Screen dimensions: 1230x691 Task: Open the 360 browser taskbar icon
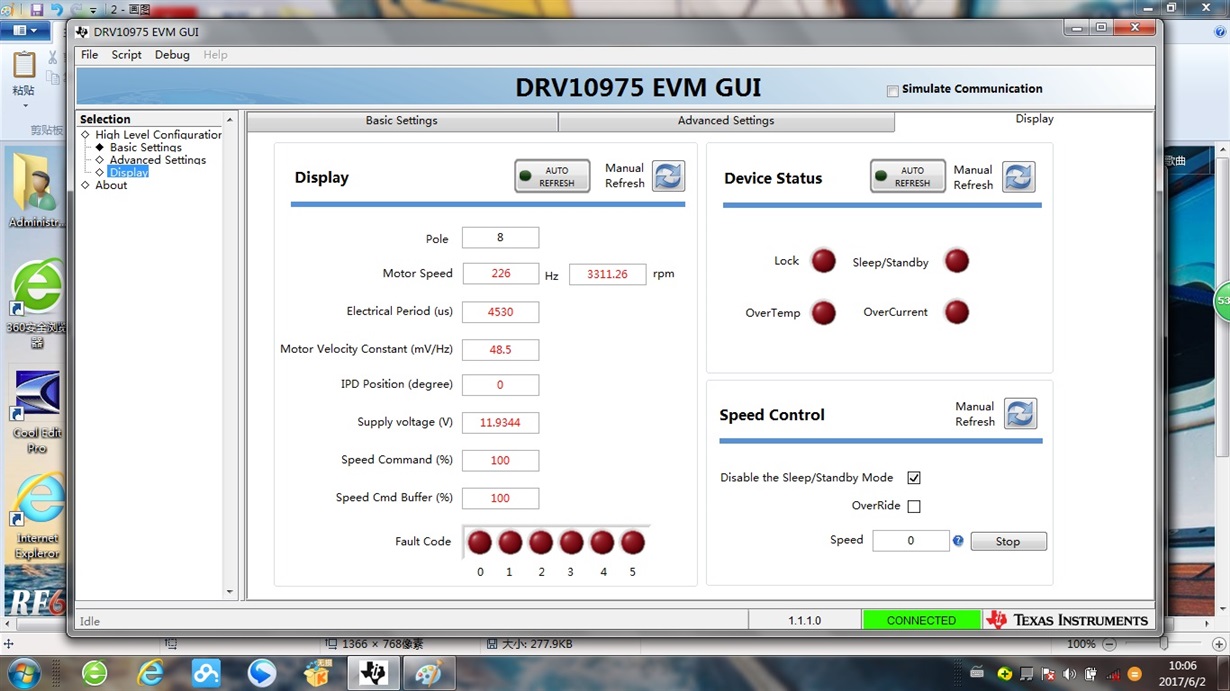(x=95, y=673)
